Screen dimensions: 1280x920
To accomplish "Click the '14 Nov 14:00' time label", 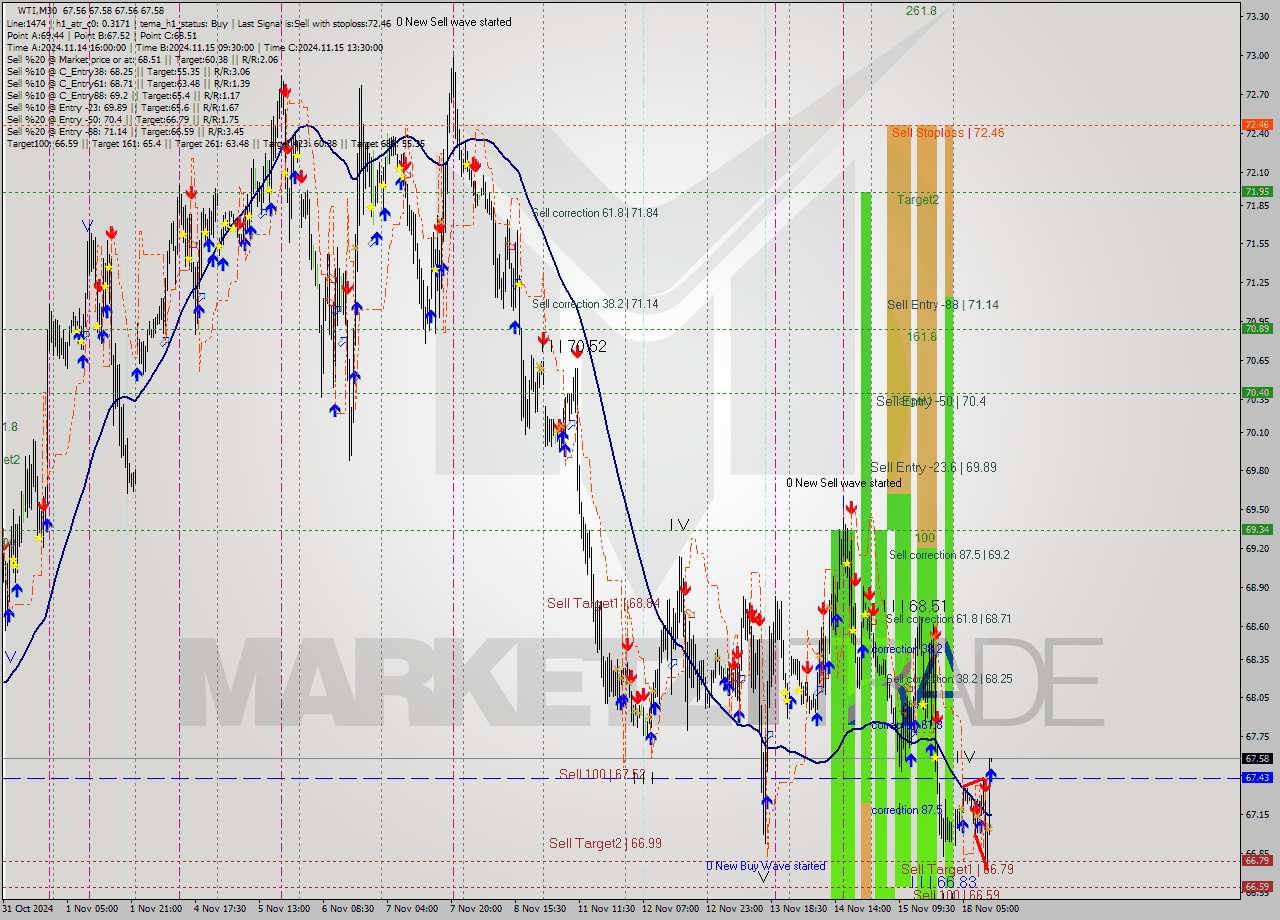I will [863, 909].
